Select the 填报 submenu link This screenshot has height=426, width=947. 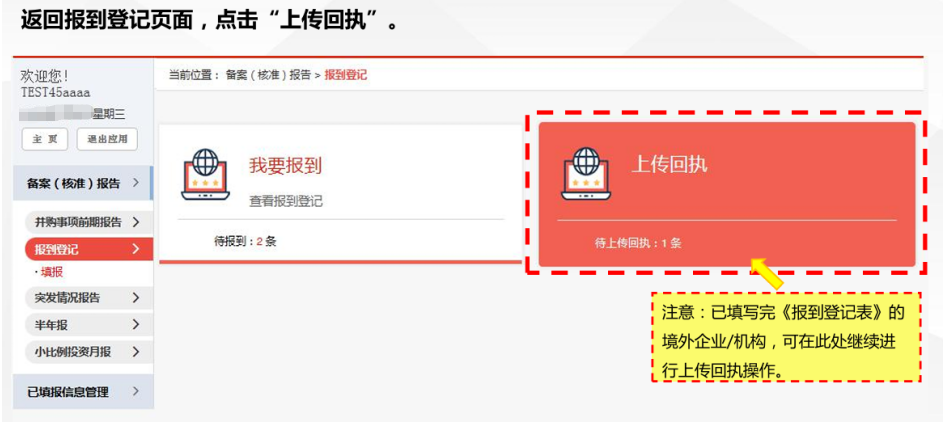52,272
